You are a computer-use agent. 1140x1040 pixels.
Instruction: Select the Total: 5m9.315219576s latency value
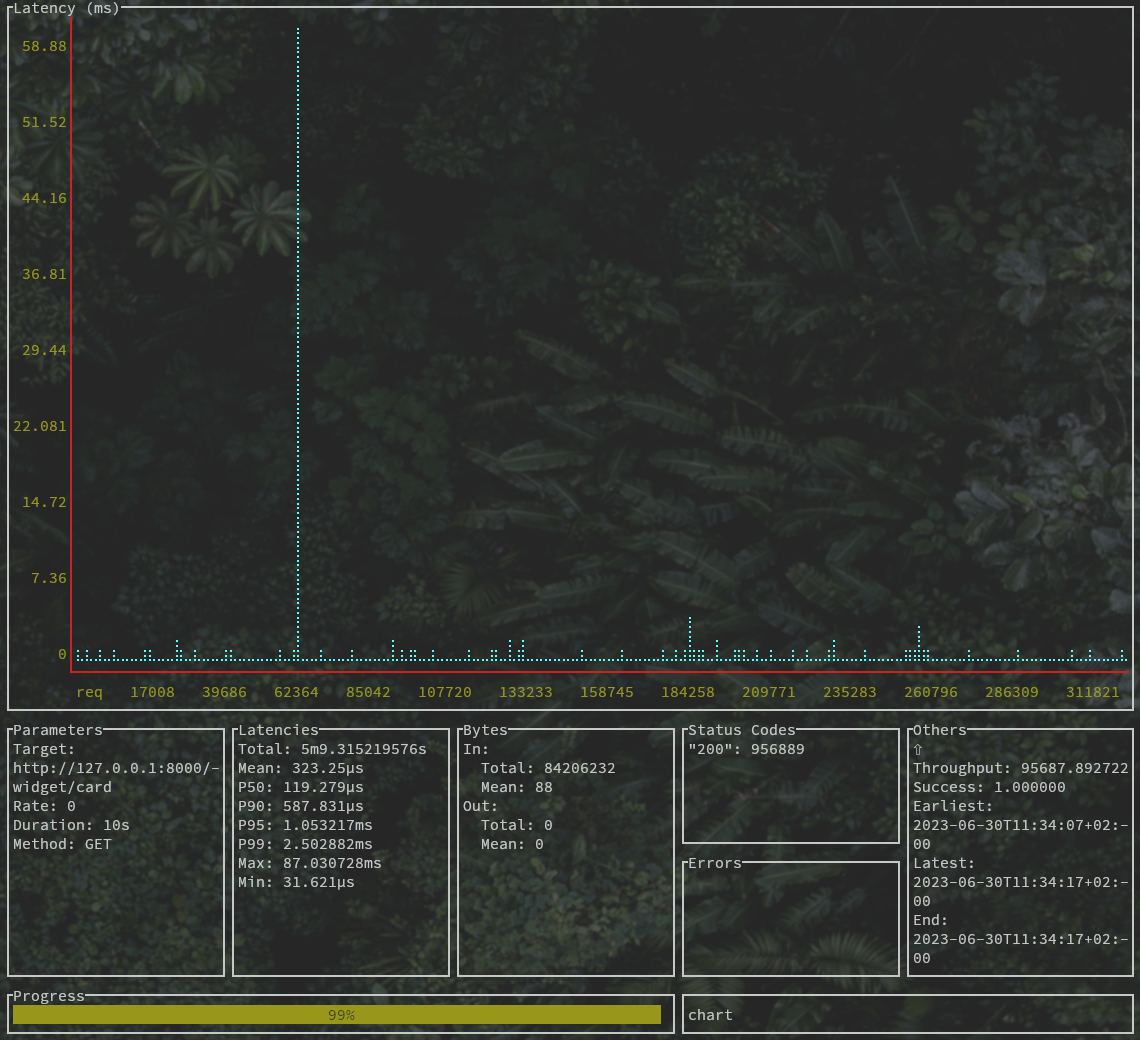pyautogui.click(x=332, y=749)
